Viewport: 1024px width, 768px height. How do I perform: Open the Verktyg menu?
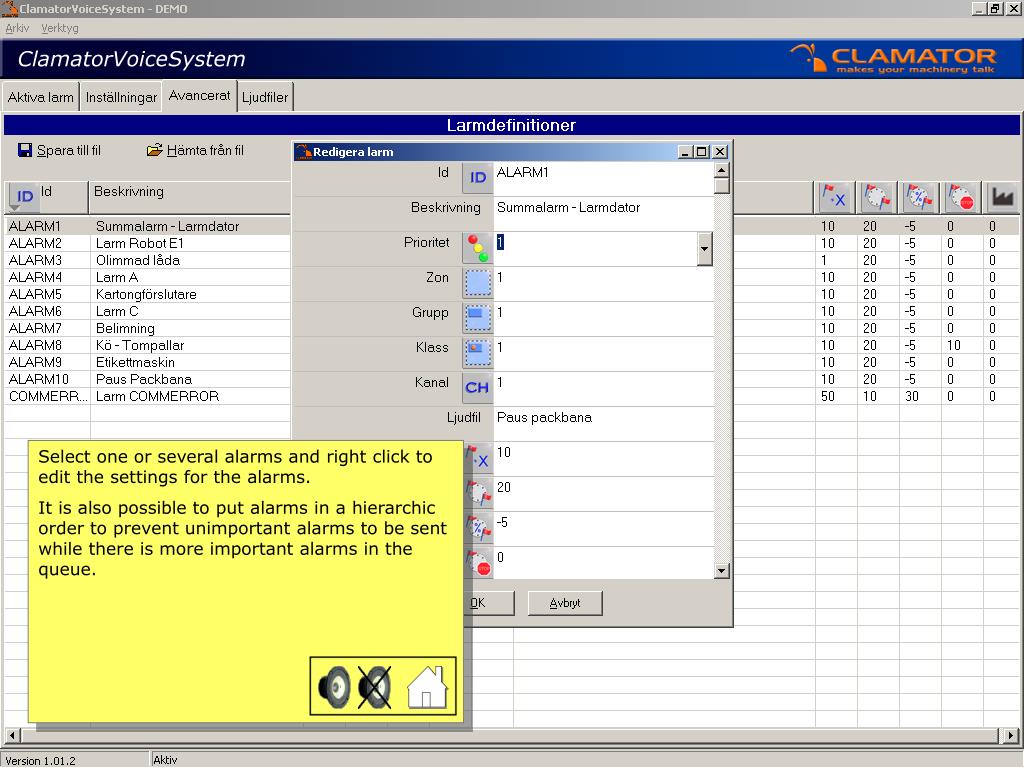[x=59, y=28]
